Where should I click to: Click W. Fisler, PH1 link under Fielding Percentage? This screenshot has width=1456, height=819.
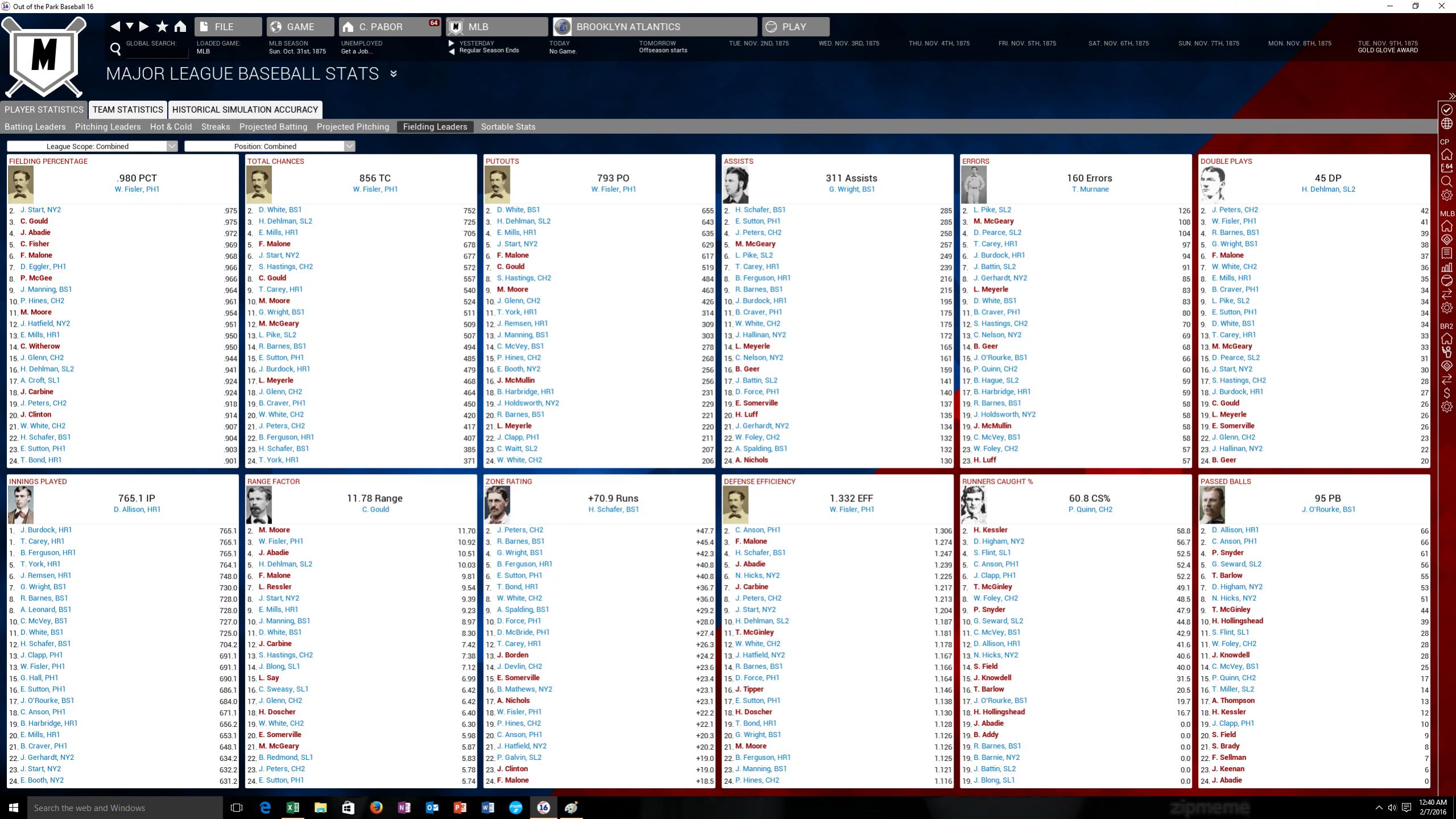[137, 189]
